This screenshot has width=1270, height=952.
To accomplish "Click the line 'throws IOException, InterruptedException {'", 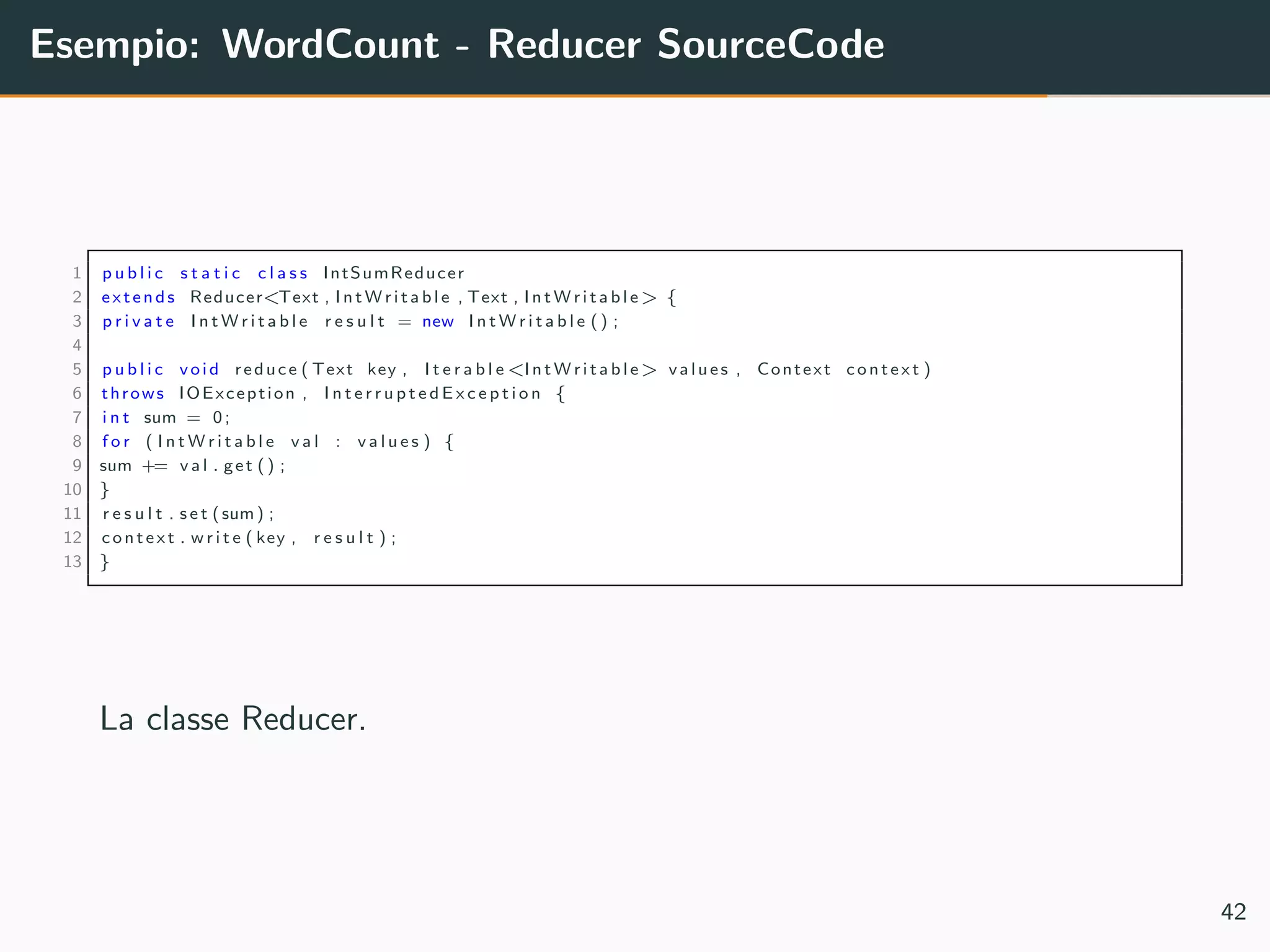I will (x=334, y=394).
